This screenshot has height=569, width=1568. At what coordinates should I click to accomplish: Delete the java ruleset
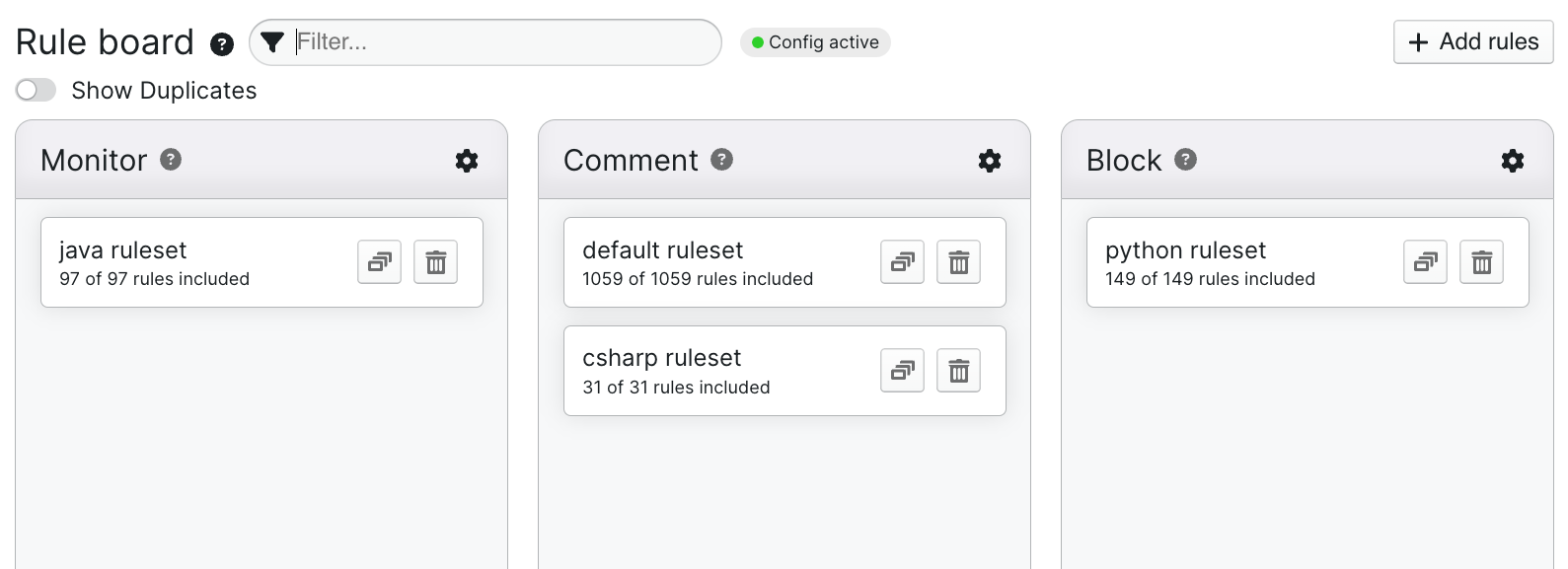click(x=435, y=262)
